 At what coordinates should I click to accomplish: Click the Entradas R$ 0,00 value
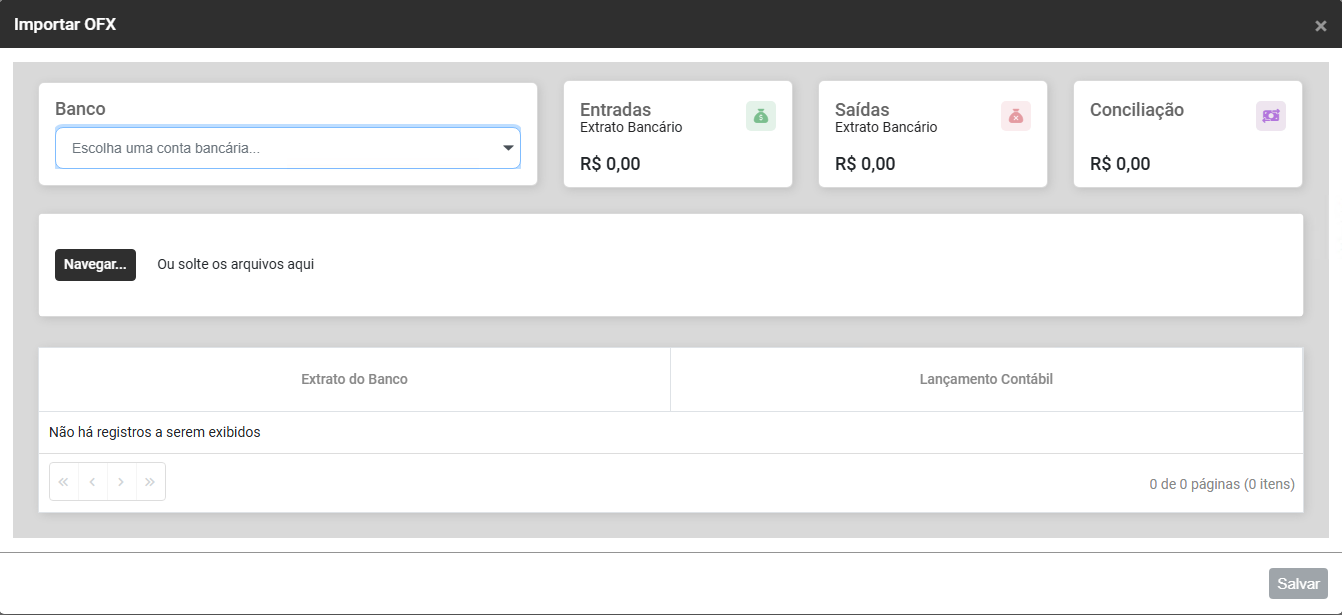(x=610, y=164)
